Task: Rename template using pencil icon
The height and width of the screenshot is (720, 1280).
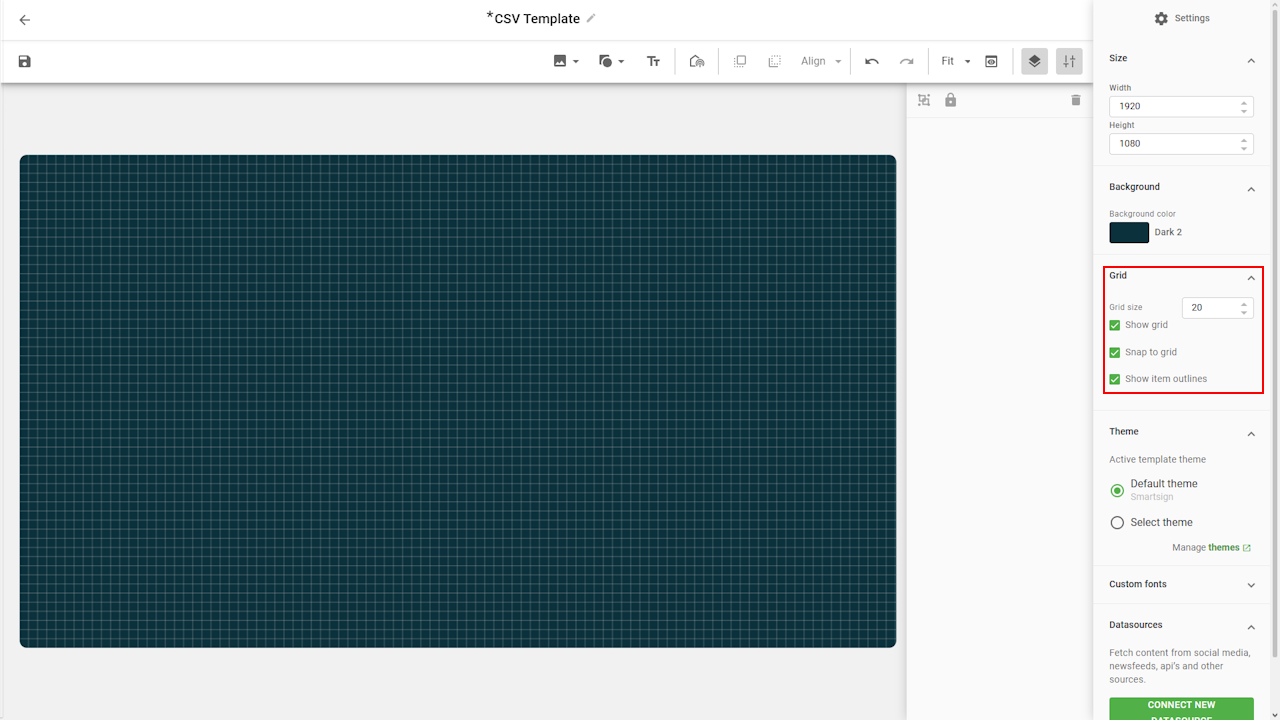Action: 591,18
